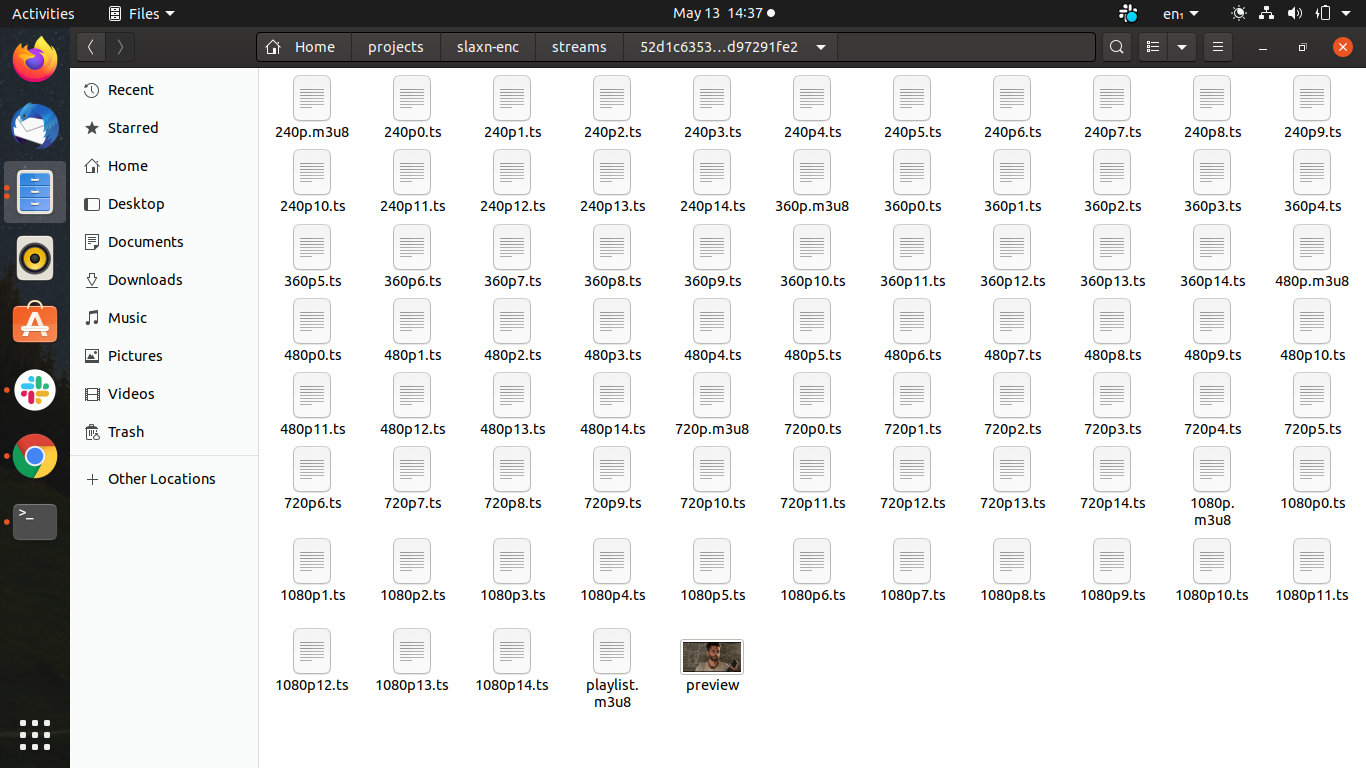This screenshot has height=768, width=1366.
Task: Open view options dropdown arrow
Action: 1182,47
